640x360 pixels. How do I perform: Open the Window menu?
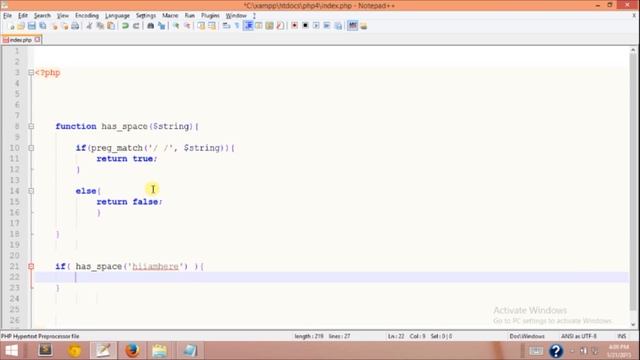(236, 16)
